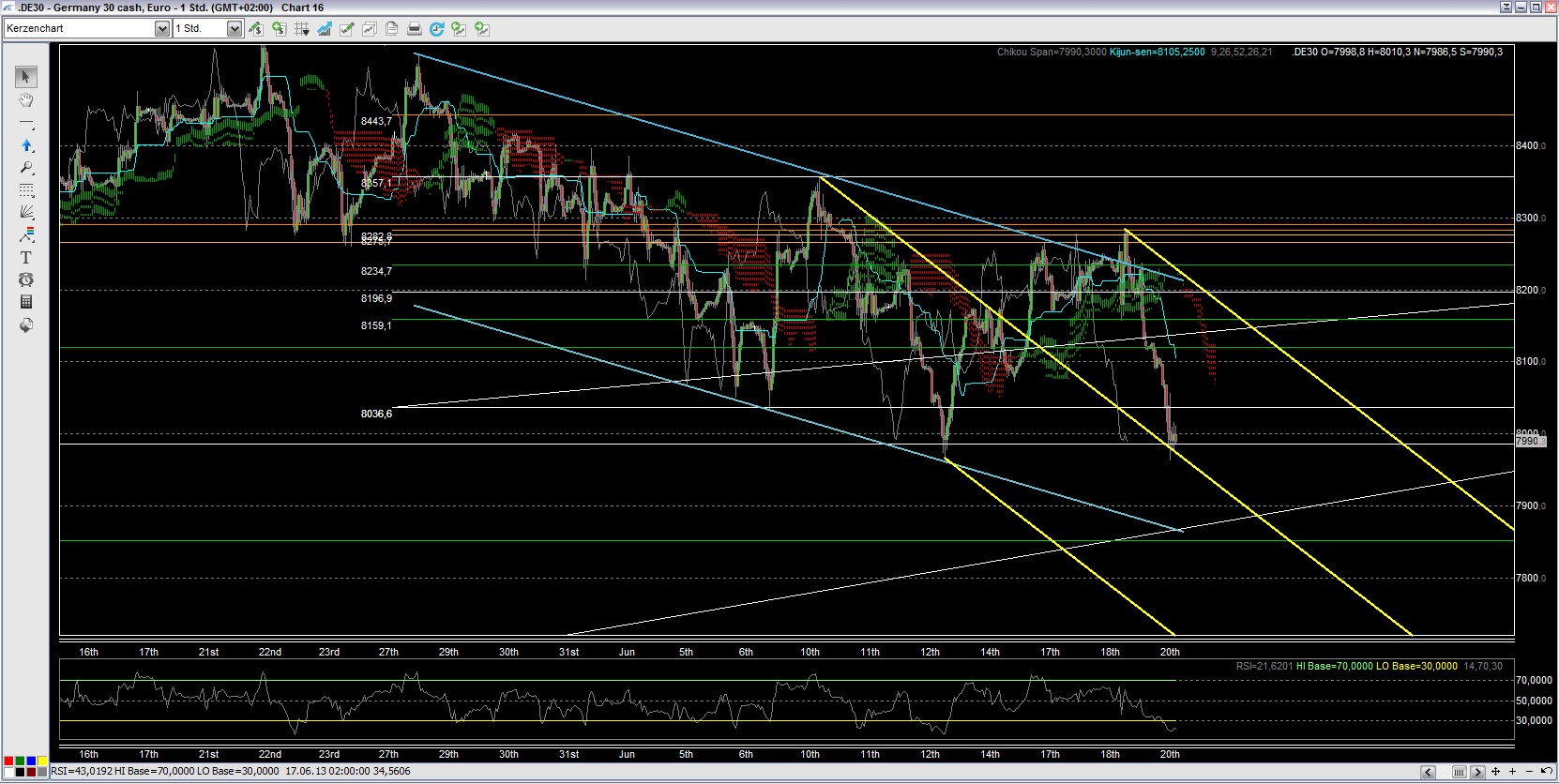Open the horizontal lines tool submenu
Screen dimensions: 1559x784
click(26, 190)
